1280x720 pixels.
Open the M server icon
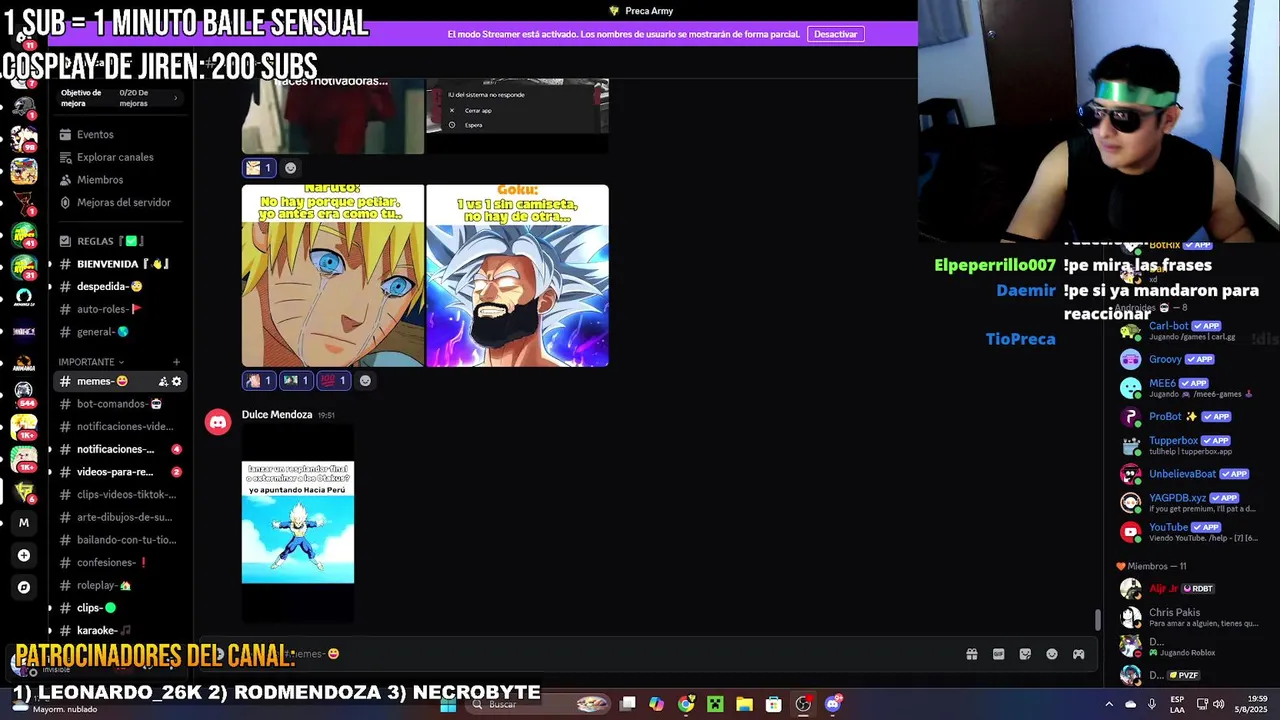pos(24,523)
